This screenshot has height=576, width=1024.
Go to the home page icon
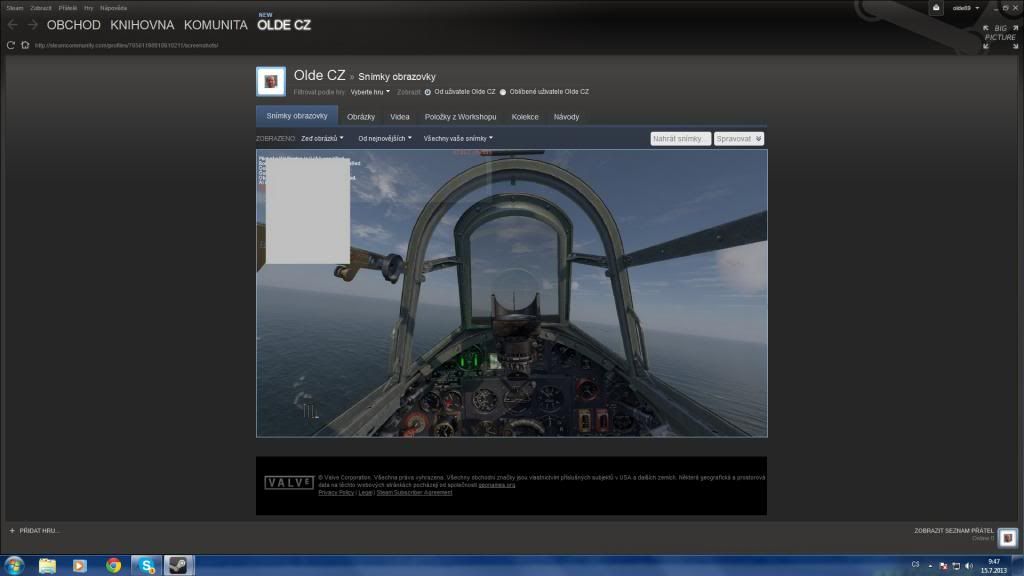point(25,45)
